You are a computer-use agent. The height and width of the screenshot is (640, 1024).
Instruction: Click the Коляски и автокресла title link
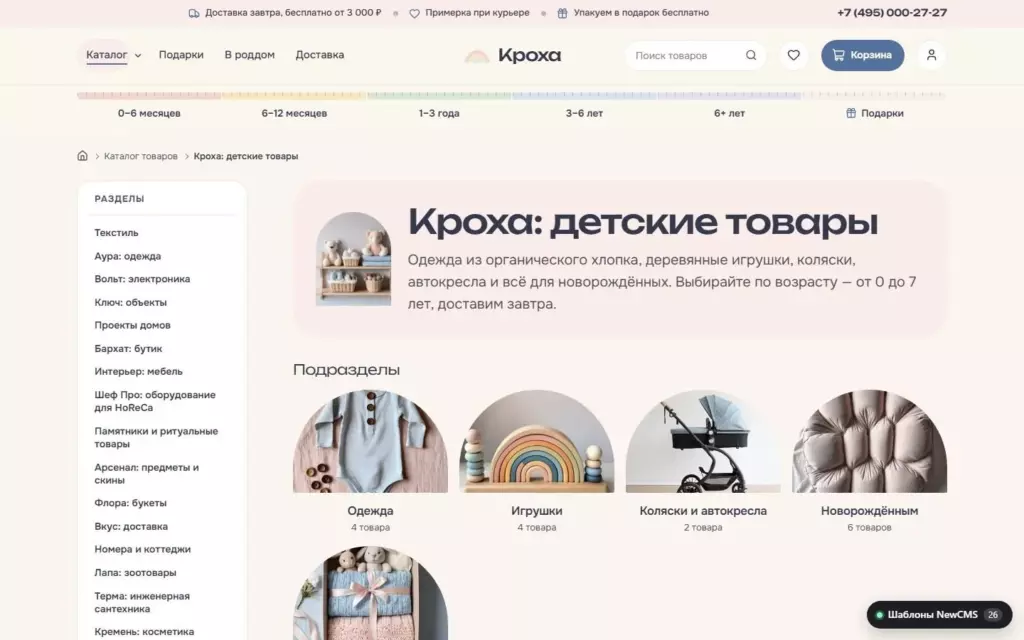click(703, 511)
